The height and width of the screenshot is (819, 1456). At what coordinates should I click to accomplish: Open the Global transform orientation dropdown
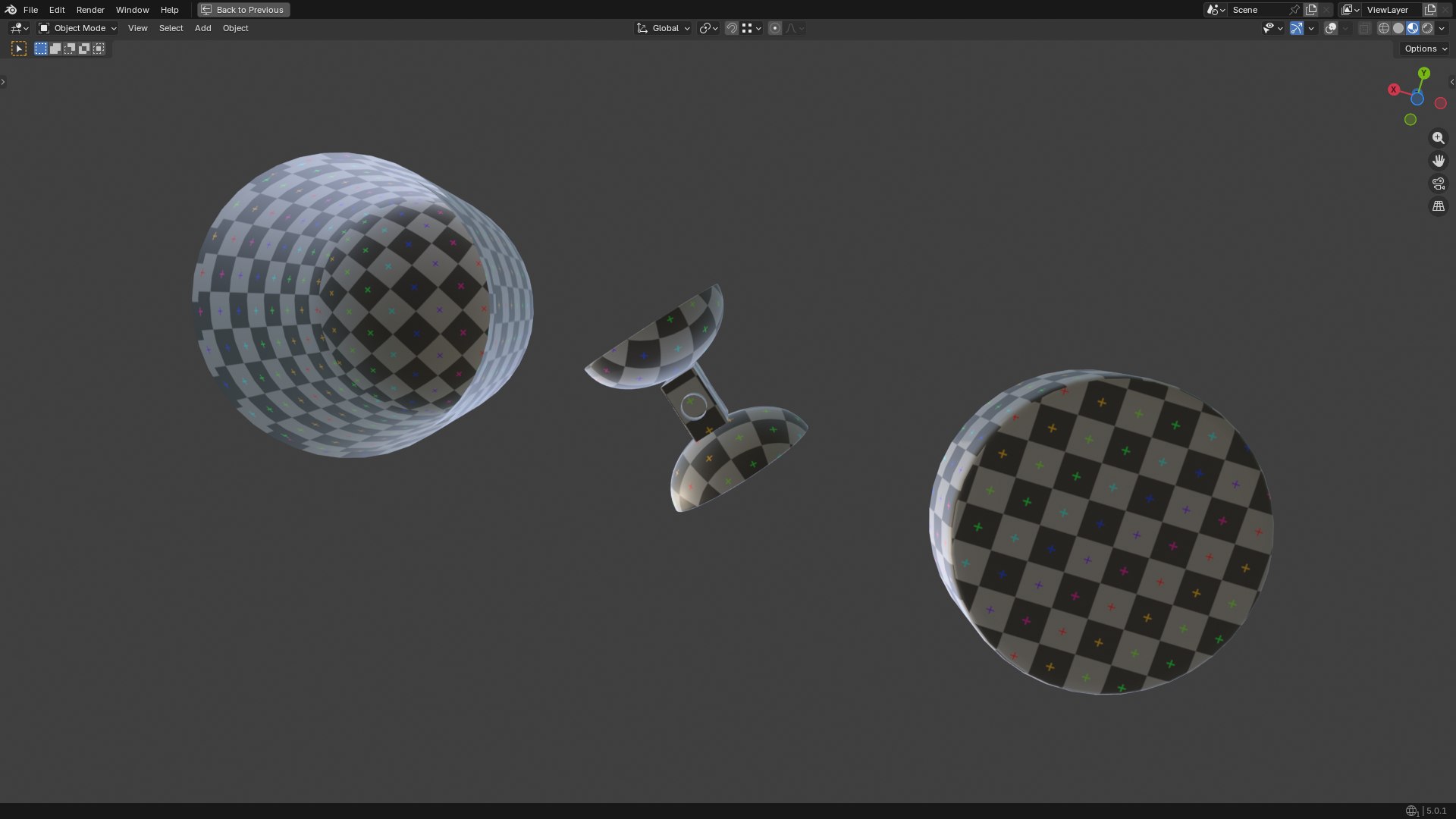tap(663, 28)
